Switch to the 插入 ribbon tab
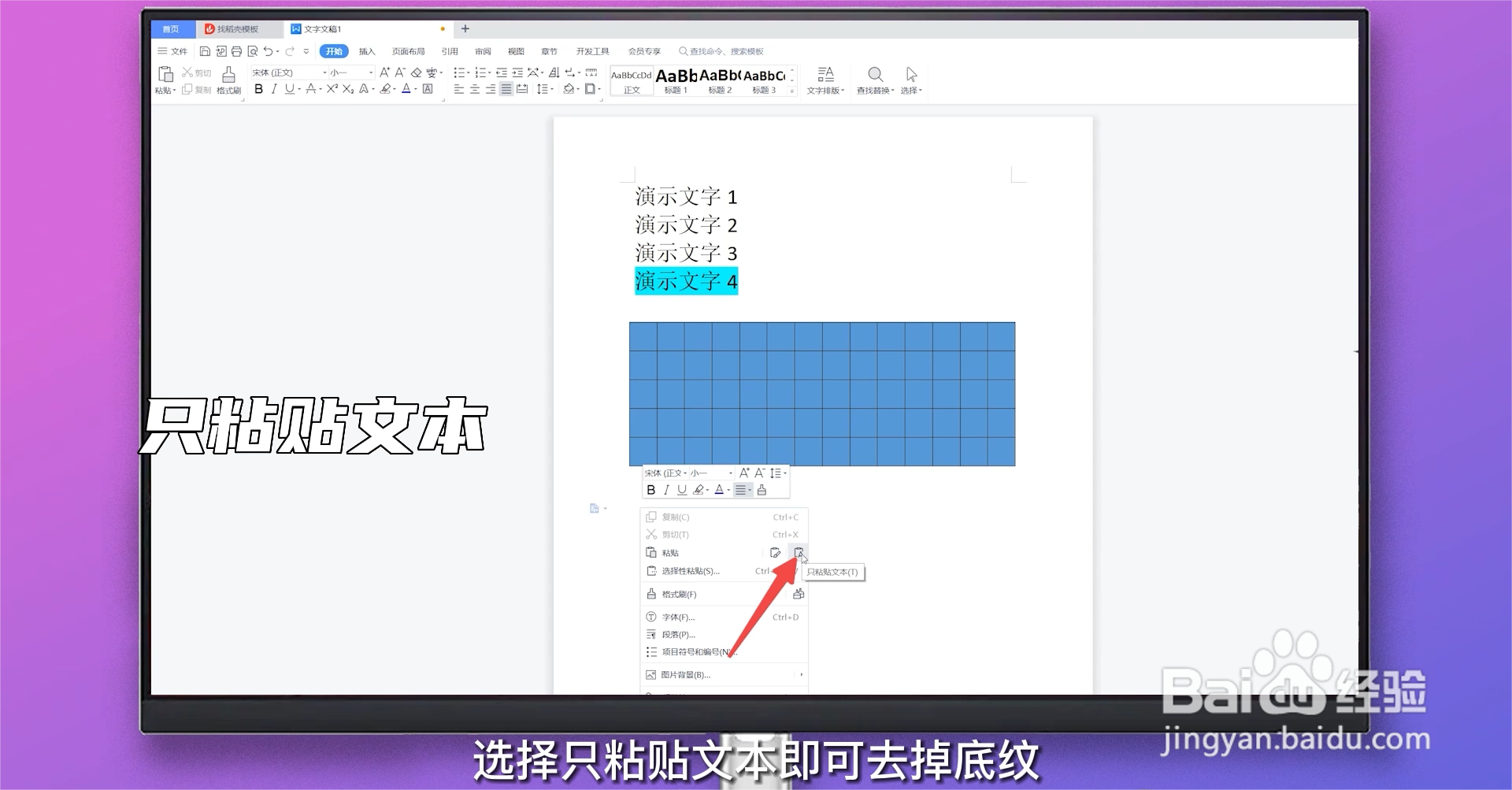 367,50
